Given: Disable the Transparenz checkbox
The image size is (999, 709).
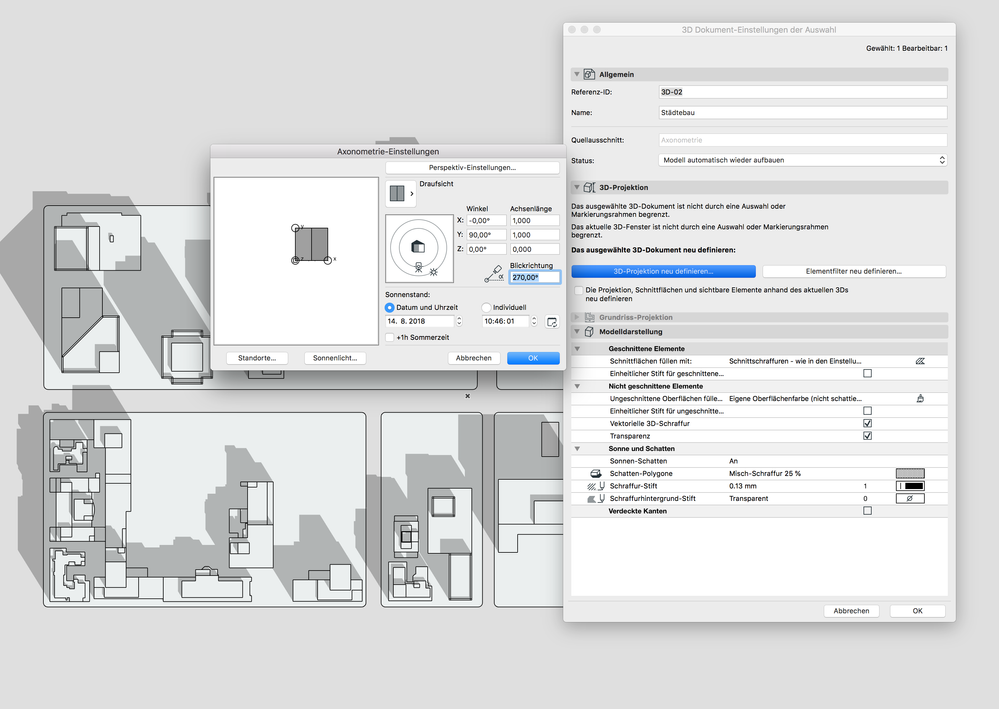Looking at the screenshot, I should click(867, 436).
